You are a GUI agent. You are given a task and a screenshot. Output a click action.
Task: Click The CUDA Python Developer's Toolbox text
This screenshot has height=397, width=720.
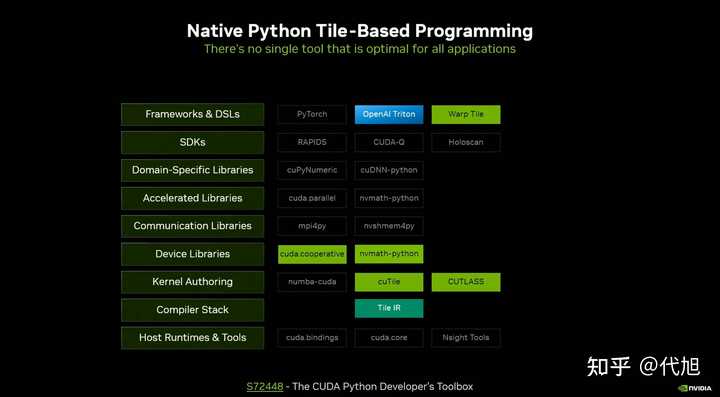coord(382,386)
